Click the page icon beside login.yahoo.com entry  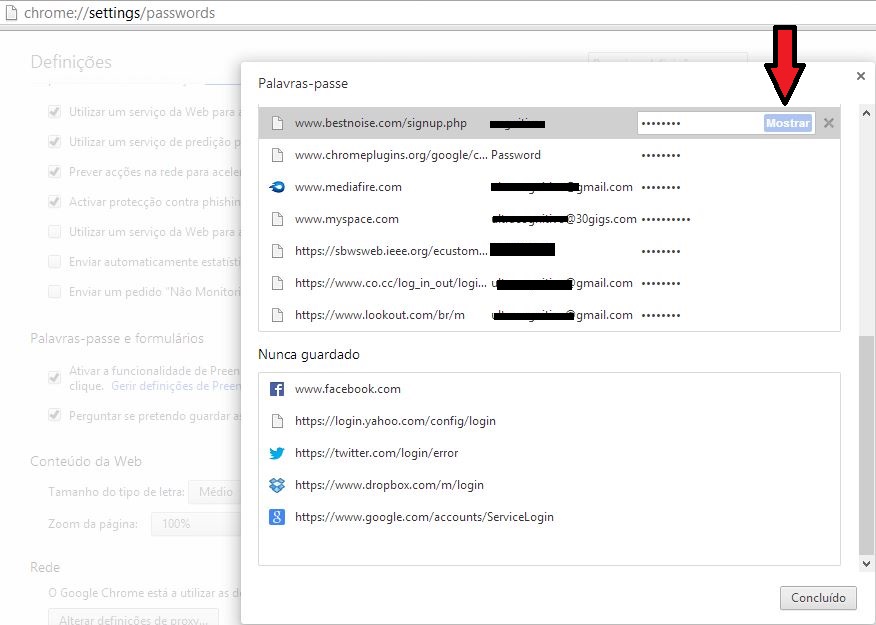(x=277, y=421)
